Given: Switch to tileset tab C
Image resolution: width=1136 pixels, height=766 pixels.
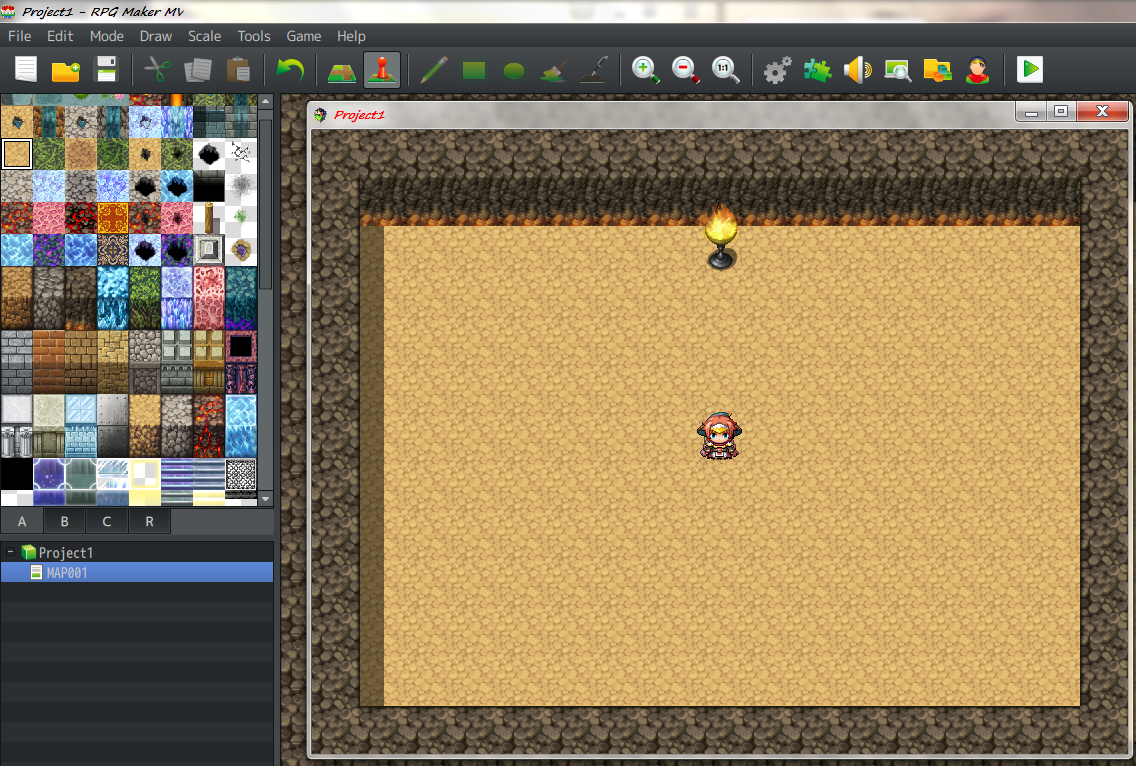Looking at the screenshot, I should click(x=106, y=521).
